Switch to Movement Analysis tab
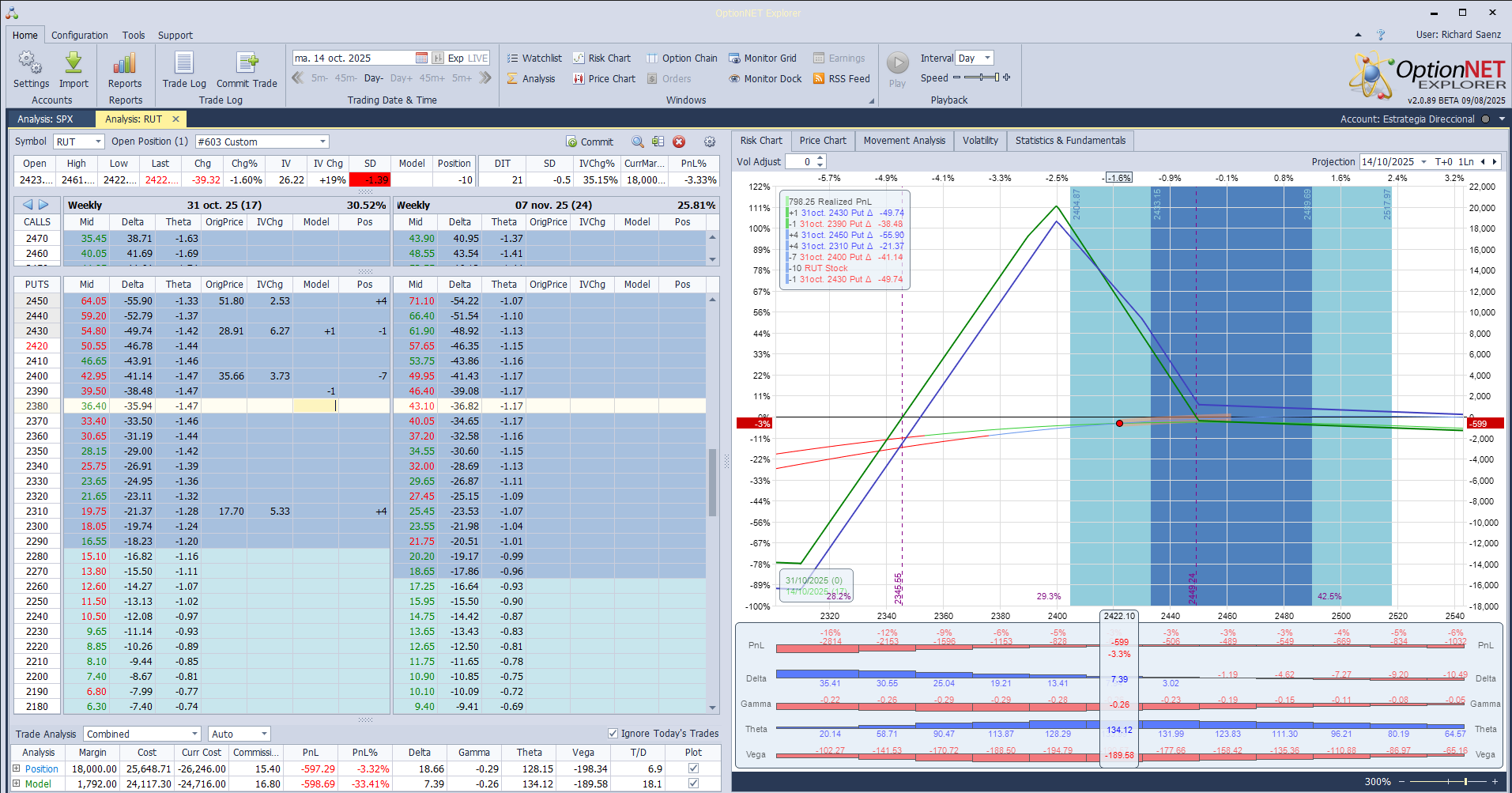This screenshot has height=793, width=1512. point(904,141)
